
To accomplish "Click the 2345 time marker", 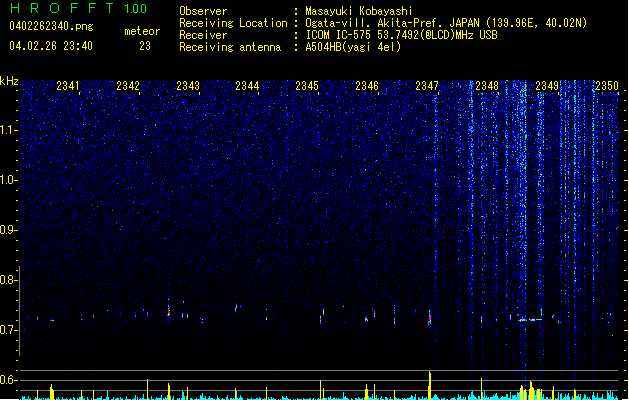I will point(307,86).
